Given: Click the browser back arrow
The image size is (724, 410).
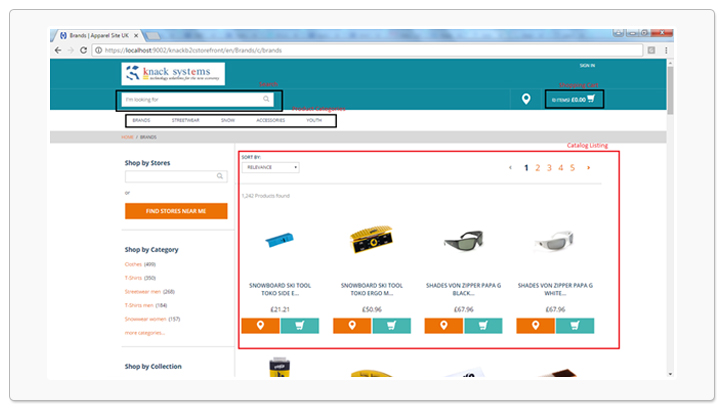Looking at the screenshot, I should point(58,50).
